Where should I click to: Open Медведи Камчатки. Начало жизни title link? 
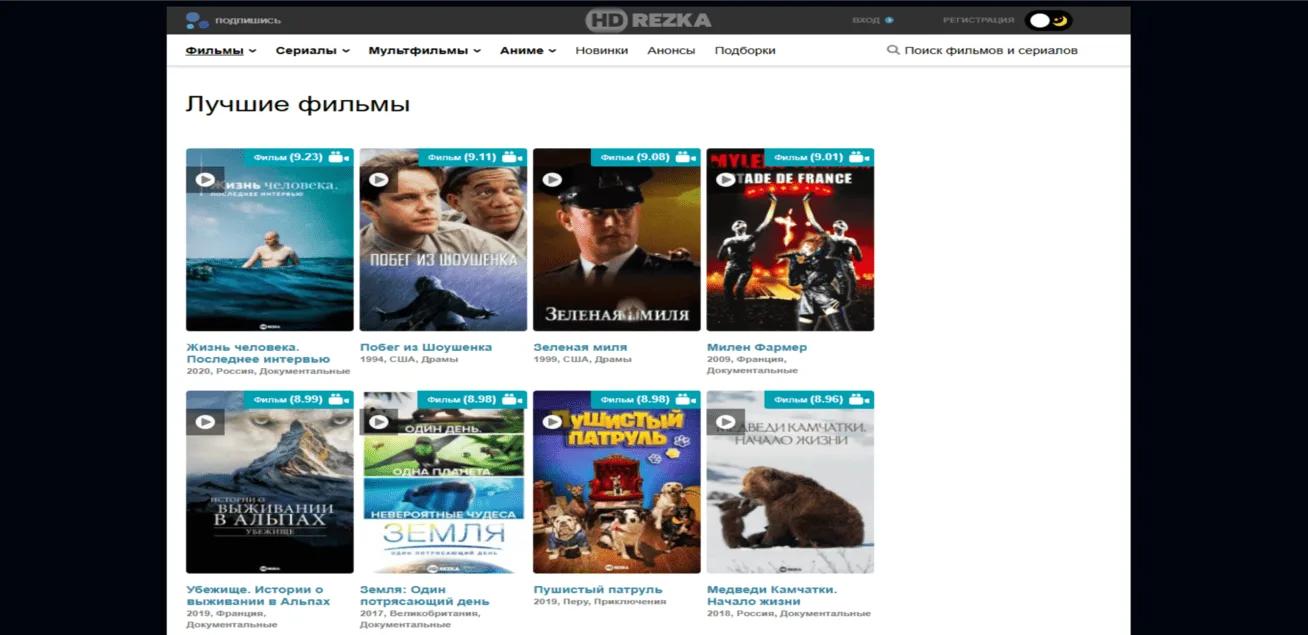(x=772, y=595)
